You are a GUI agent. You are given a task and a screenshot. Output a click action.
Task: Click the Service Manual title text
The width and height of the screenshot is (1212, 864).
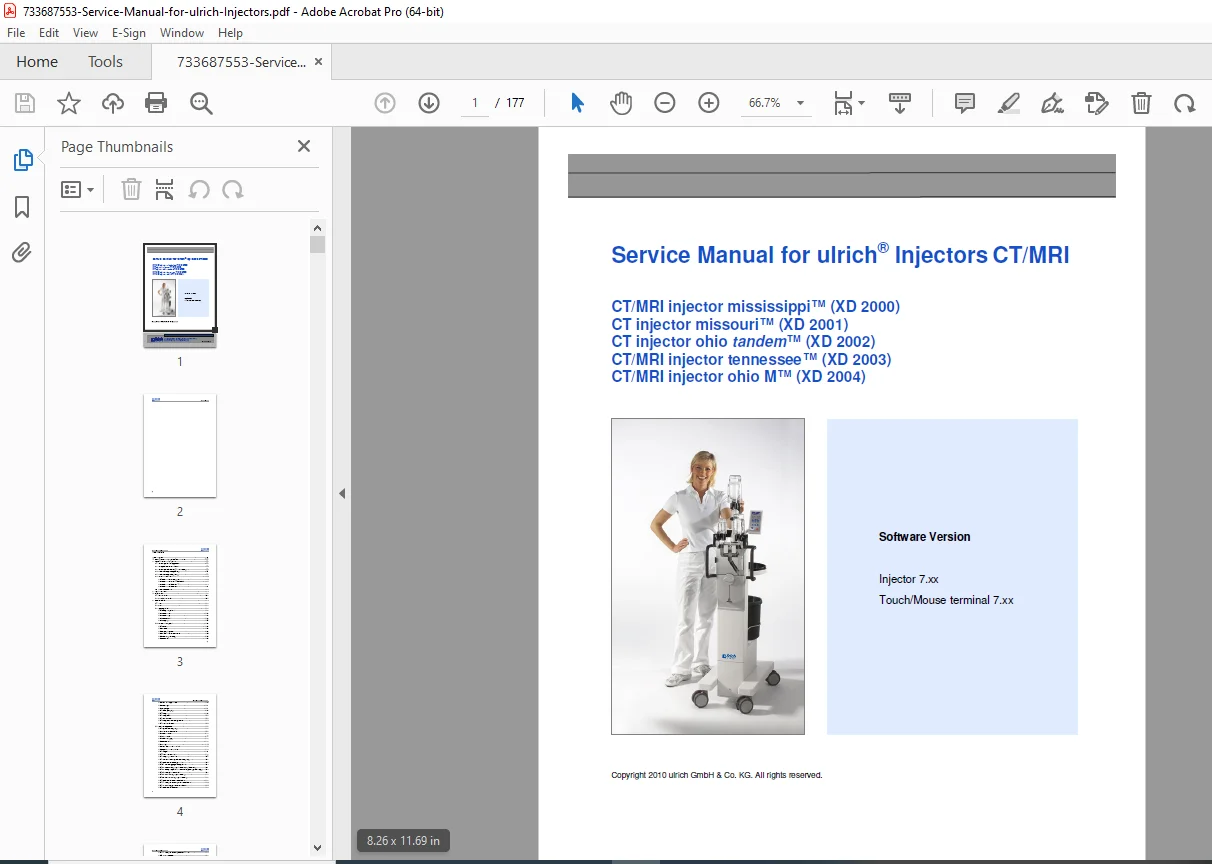(x=840, y=255)
